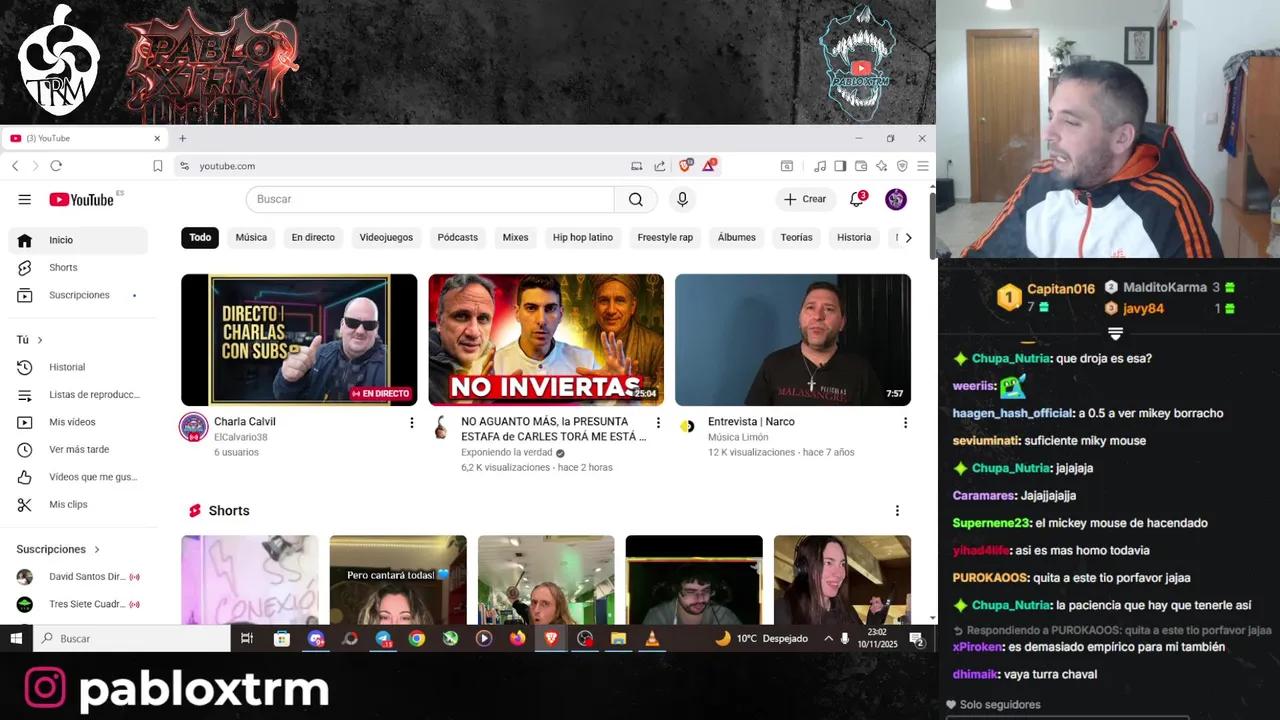Screen dimensions: 1280x720
Task: Select Shorts in the YouTube sidebar
Action: [63, 267]
